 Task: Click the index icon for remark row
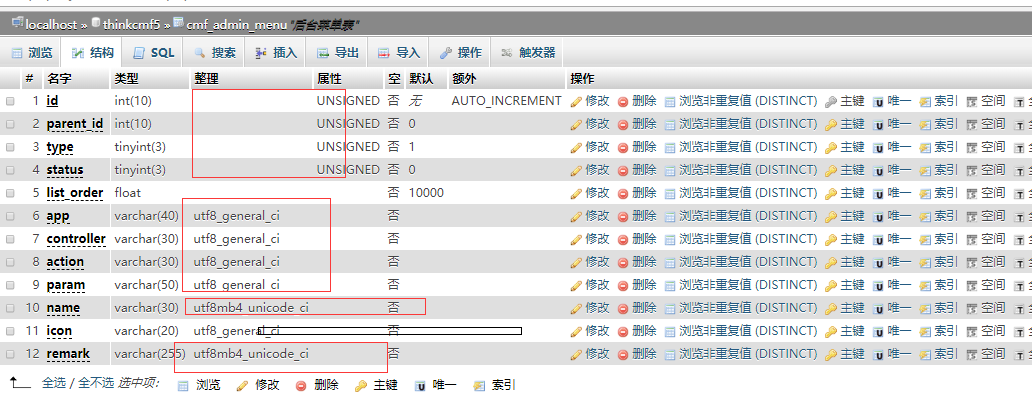coord(925,354)
